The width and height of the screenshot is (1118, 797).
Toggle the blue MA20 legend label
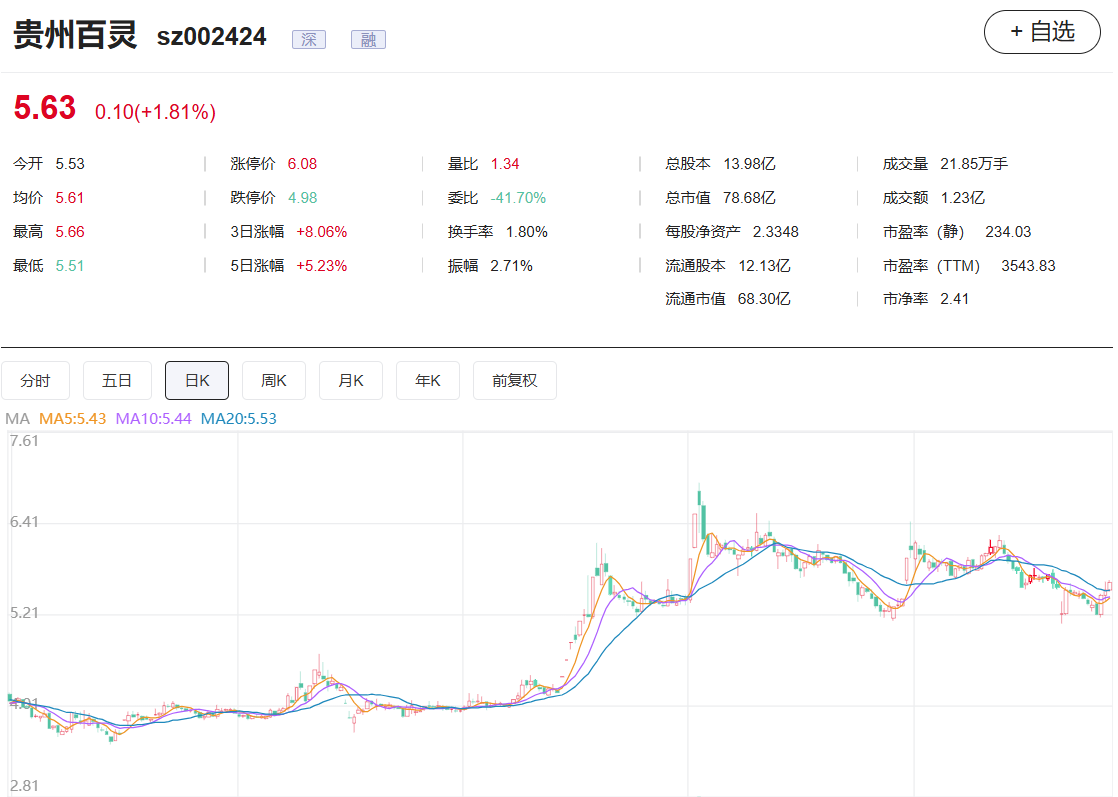(x=238, y=419)
